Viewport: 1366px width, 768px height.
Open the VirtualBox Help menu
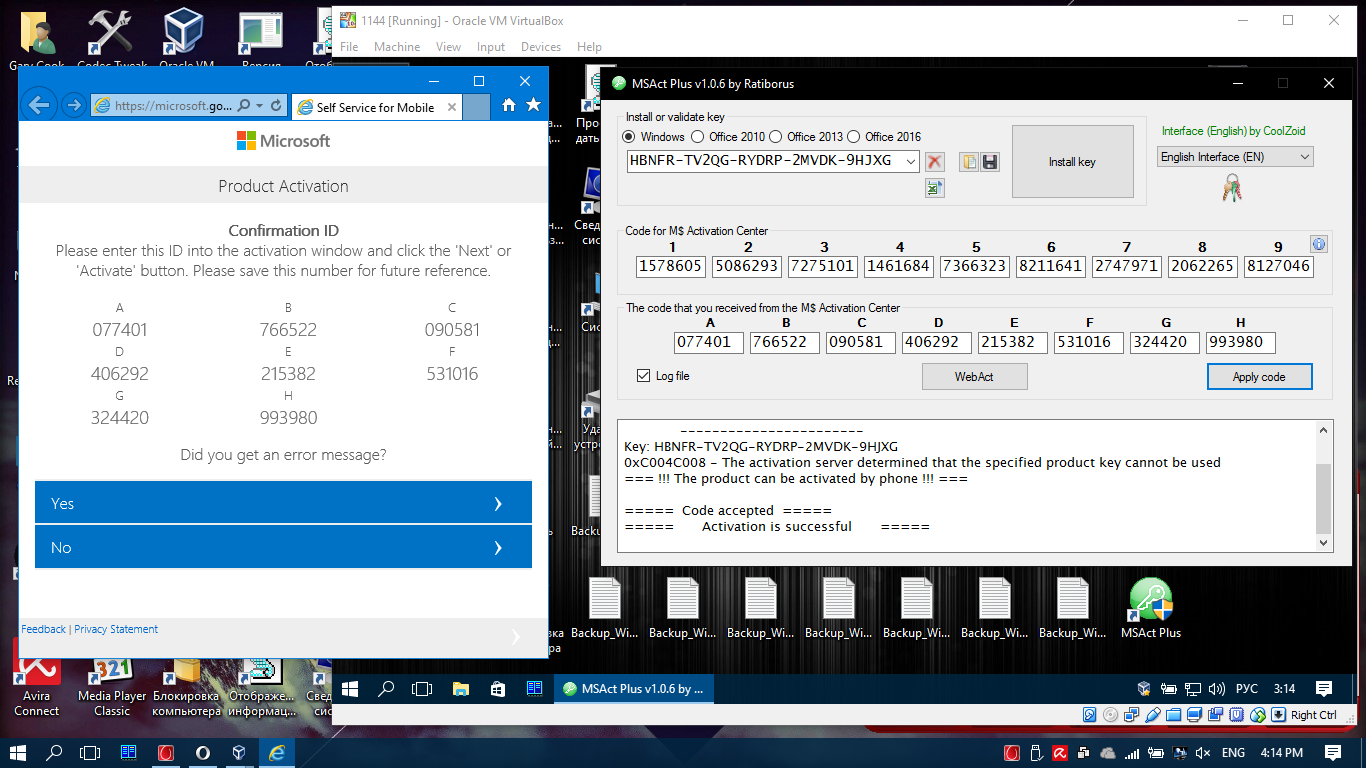tap(590, 47)
